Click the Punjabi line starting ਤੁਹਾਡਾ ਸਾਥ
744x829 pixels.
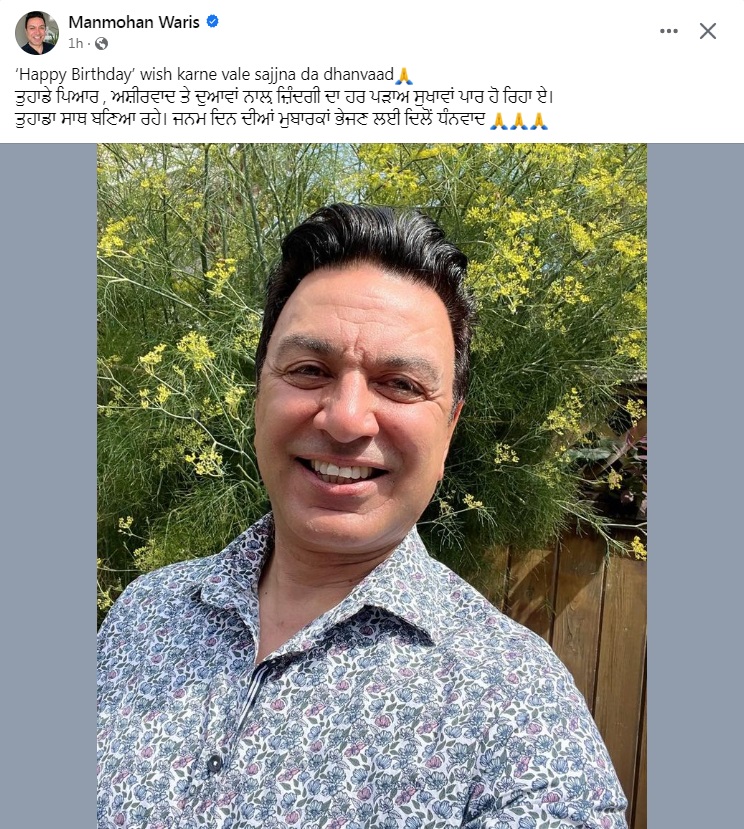click(281, 121)
